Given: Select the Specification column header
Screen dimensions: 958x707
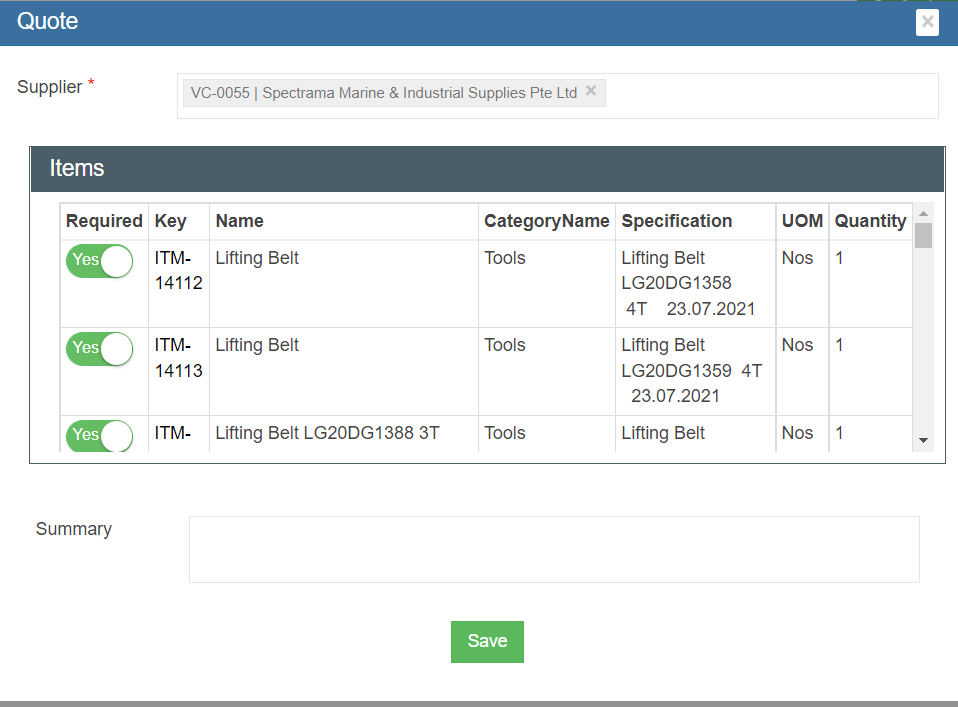Looking at the screenshot, I should [676, 221].
